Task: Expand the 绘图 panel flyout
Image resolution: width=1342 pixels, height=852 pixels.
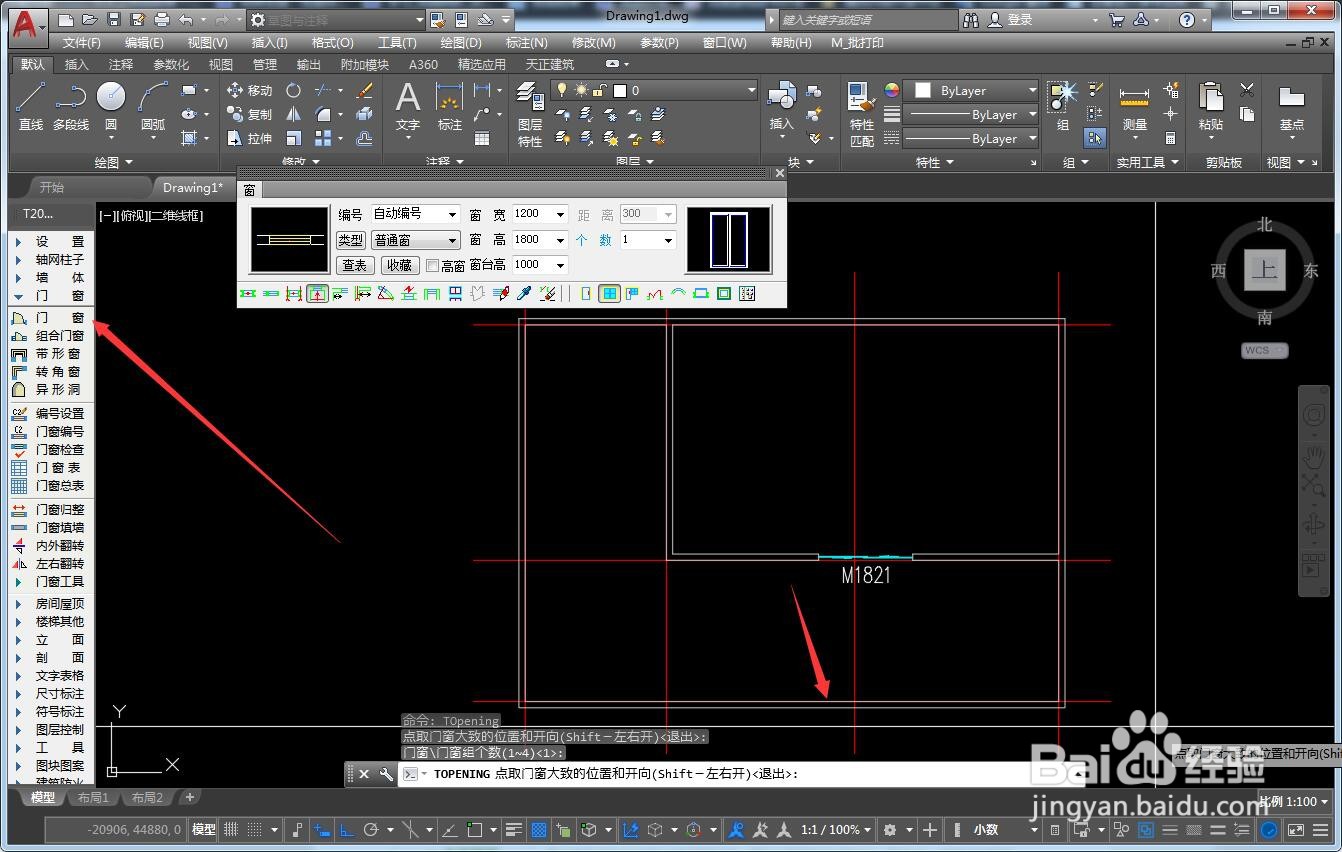Action: pyautogui.click(x=114, y=162)
